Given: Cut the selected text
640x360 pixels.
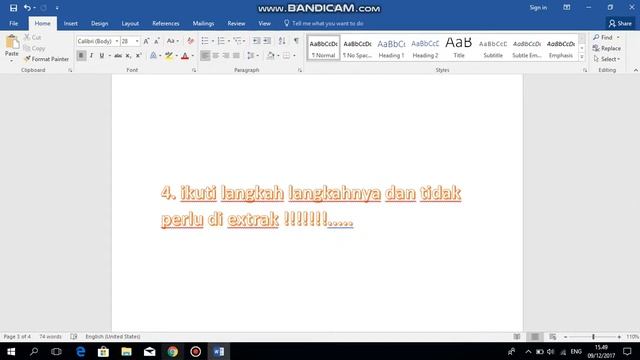Looking at the screenshot, I should point(32,37).
